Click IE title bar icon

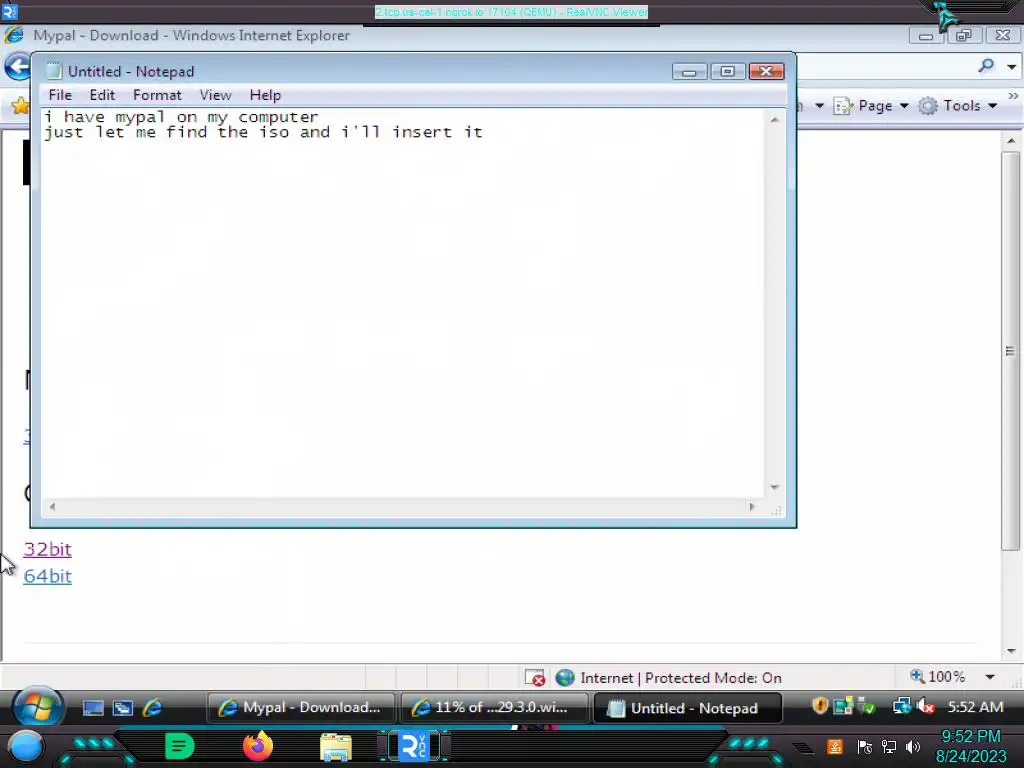tap(14, 35)
